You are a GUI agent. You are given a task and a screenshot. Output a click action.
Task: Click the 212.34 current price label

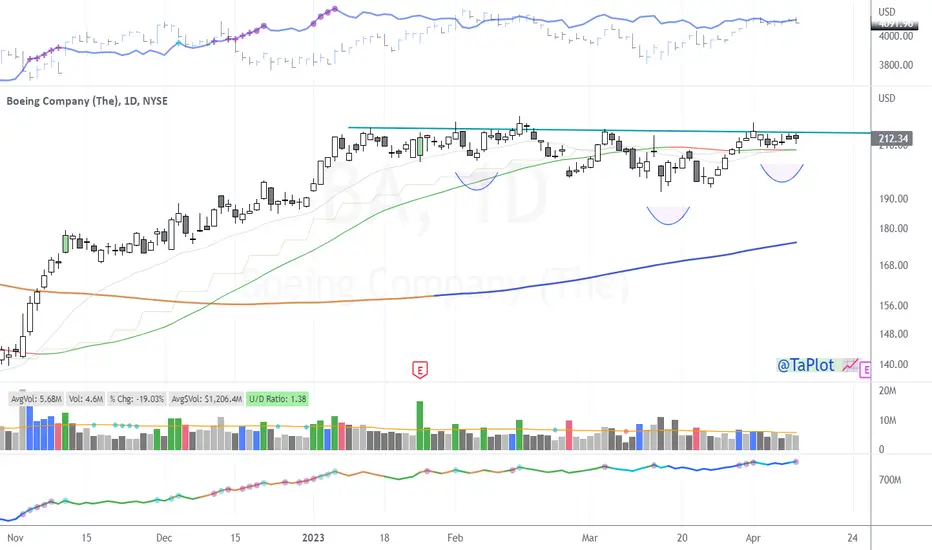point(894,139)
